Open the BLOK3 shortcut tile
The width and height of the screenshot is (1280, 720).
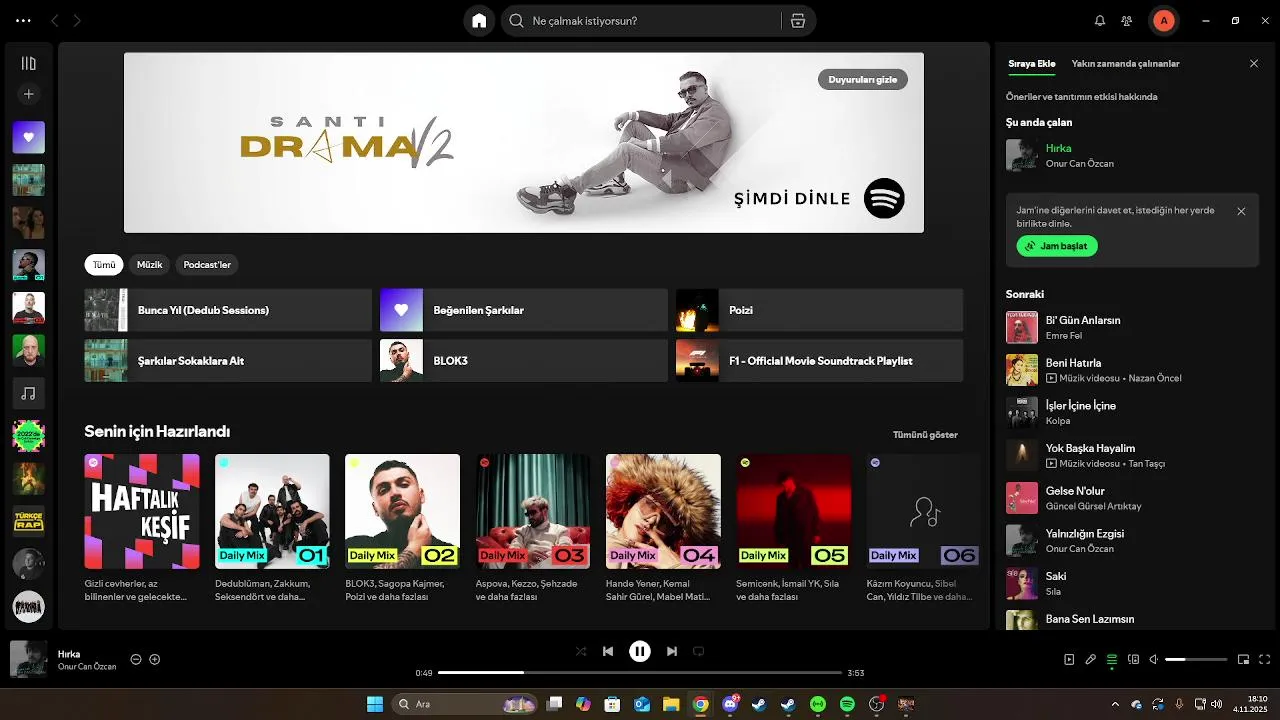click(x=523, y=360)
